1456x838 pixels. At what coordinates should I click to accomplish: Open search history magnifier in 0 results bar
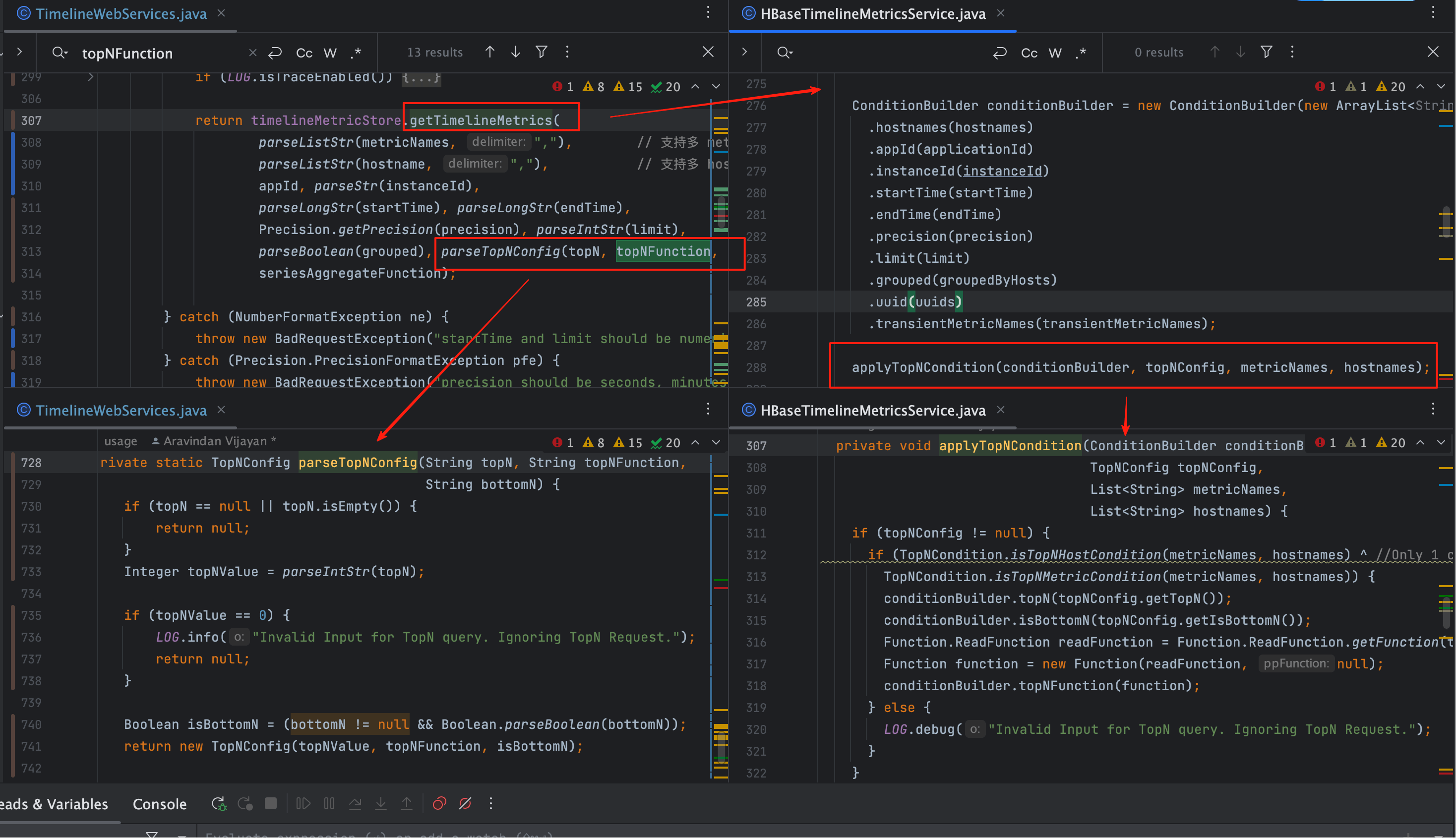coord(785,53)
